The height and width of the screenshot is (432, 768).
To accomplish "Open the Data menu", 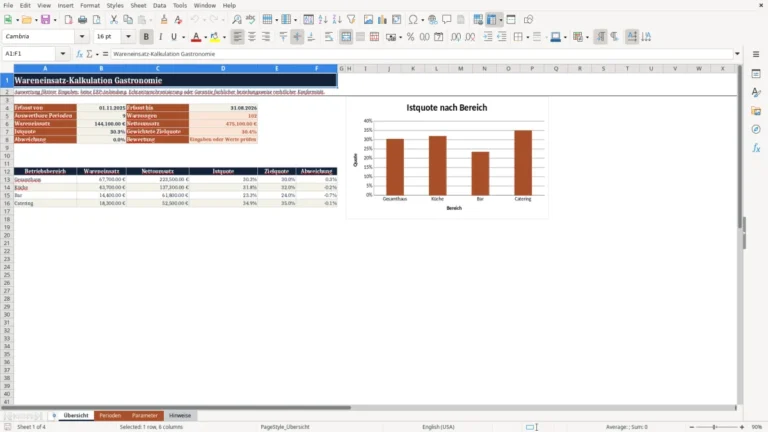I will pos(159,5).
